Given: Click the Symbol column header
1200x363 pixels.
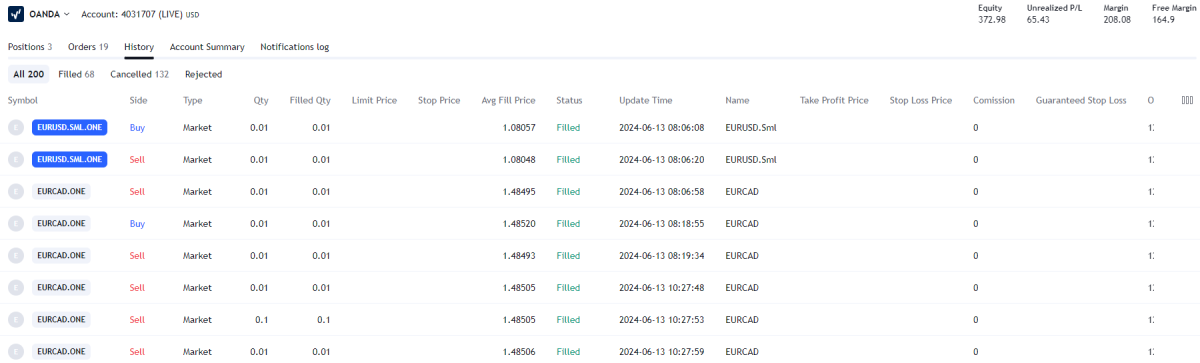Looking at the screenshot, I should (22, 100).
